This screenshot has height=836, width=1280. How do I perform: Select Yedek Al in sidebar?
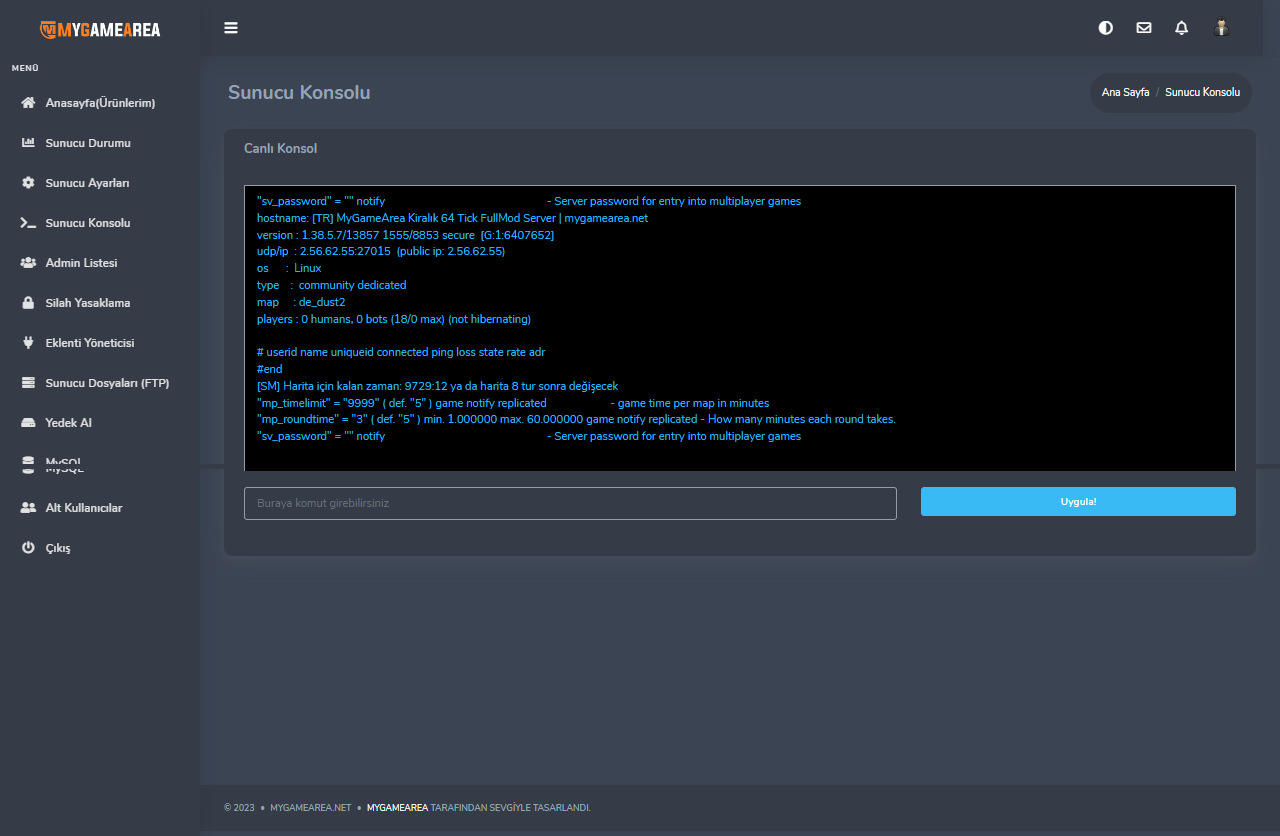point(68,423)
